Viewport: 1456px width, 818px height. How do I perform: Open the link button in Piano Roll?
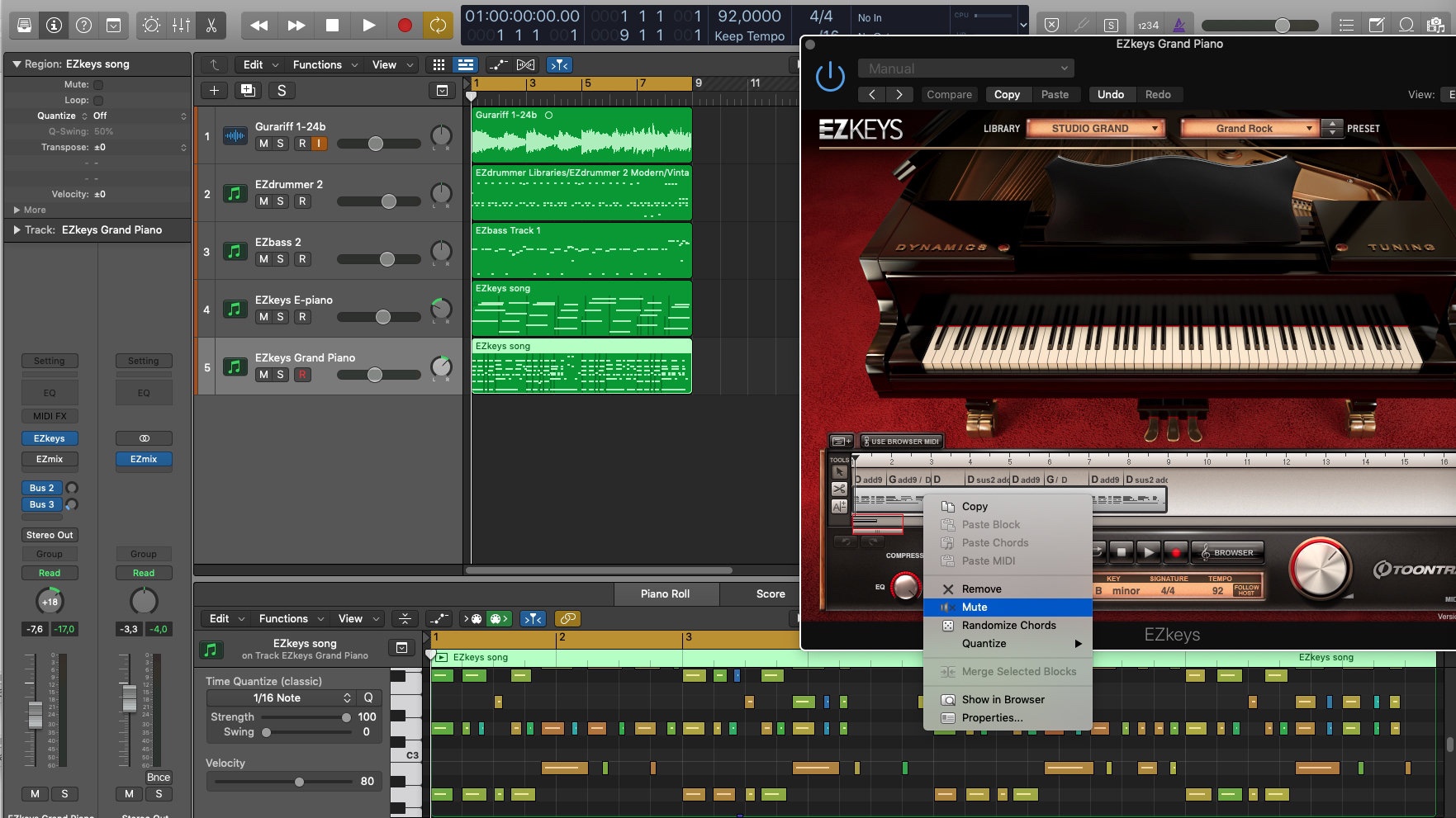click(x=567, y=618)
